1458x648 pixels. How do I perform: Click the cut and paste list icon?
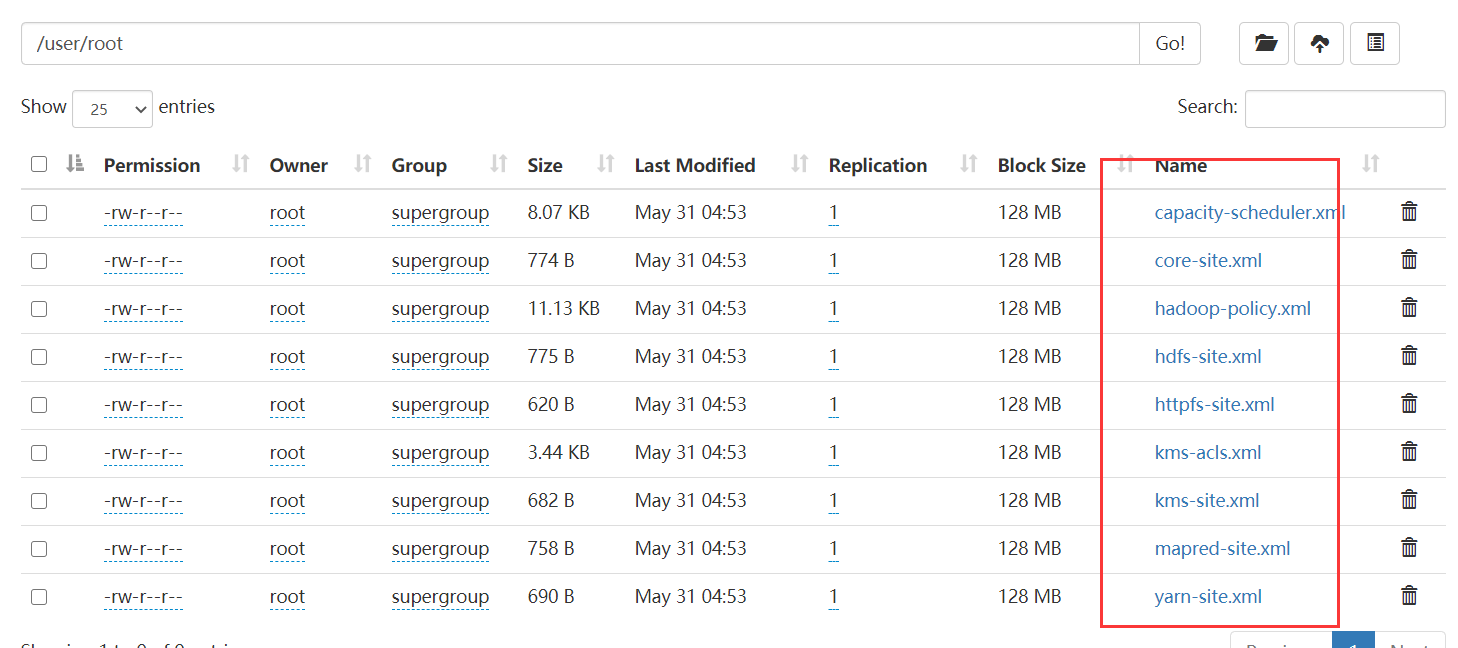coord(1375,44)
